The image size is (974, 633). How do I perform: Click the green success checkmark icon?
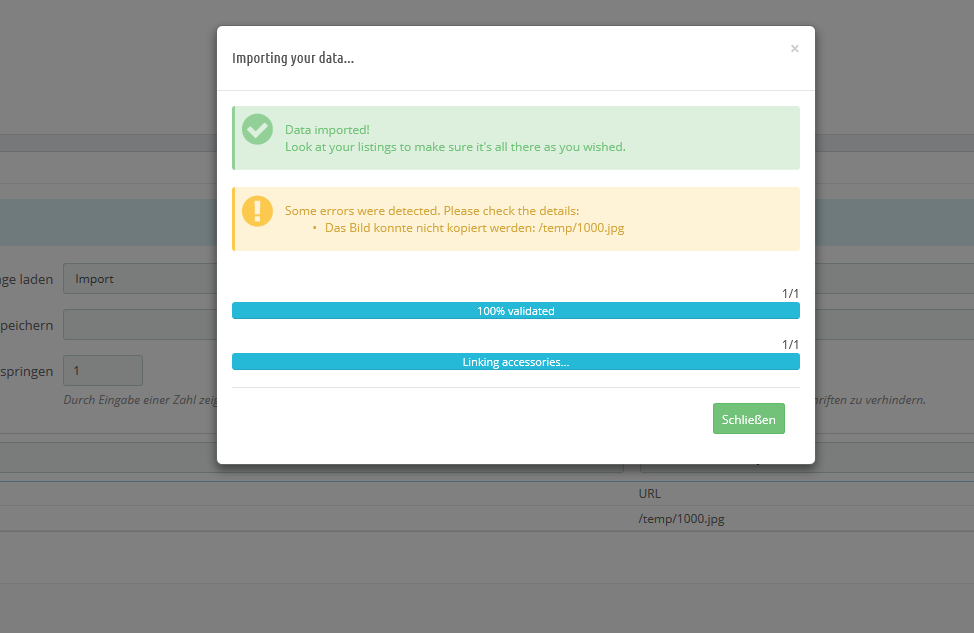coord(257,129)
